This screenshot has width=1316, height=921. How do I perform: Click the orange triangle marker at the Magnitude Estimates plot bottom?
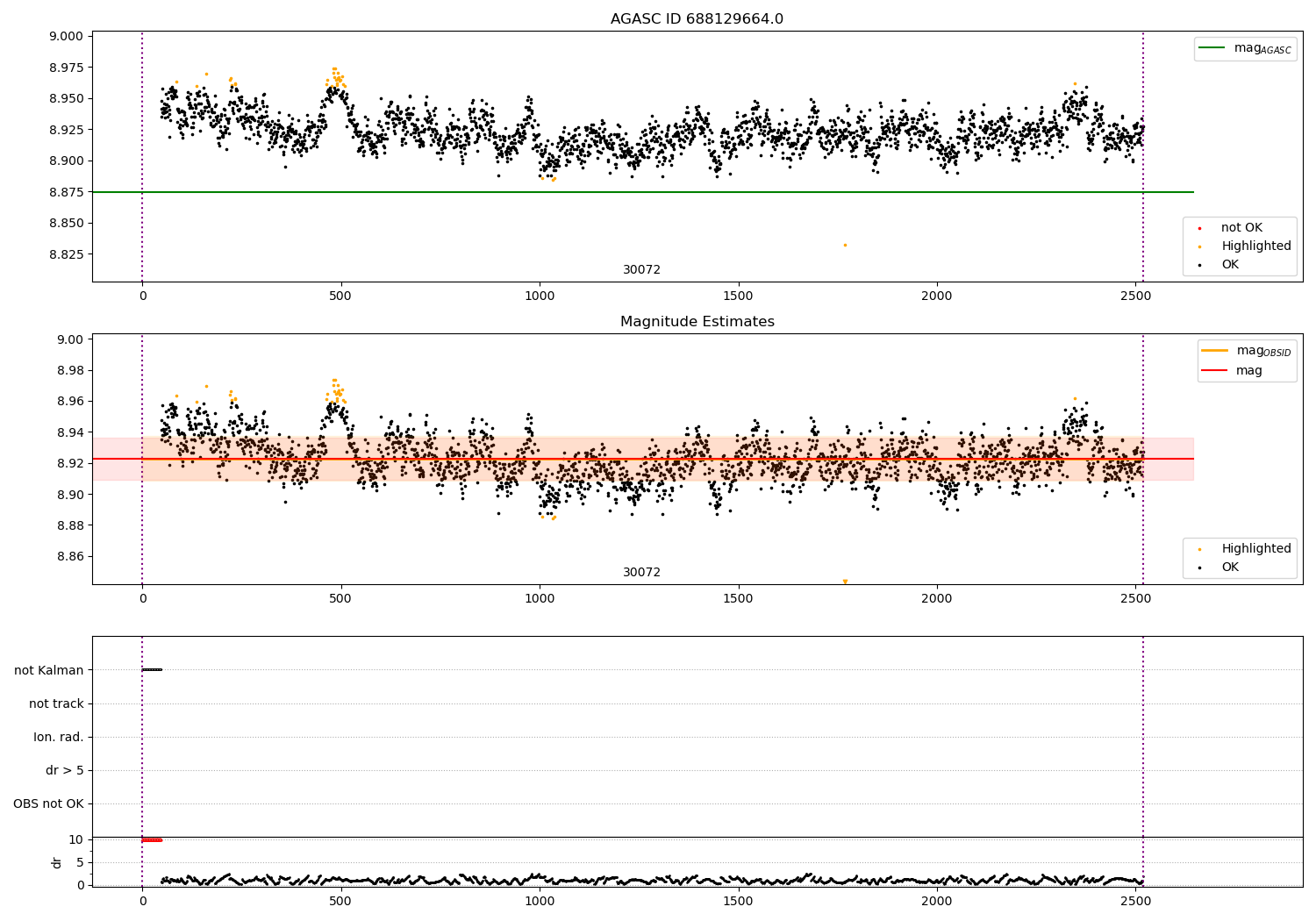tap(845, 582)
